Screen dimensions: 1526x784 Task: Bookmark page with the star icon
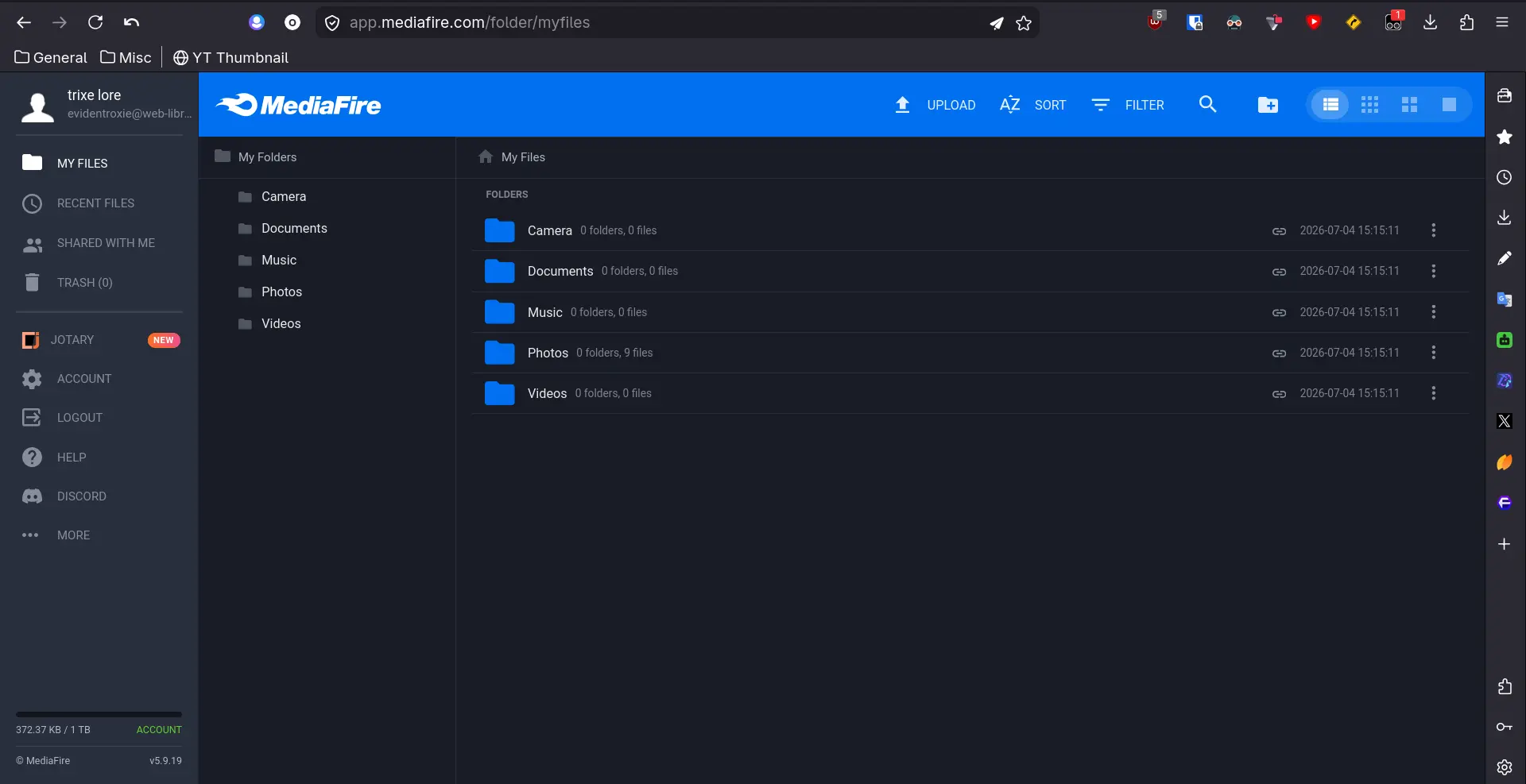[1024, 23]
